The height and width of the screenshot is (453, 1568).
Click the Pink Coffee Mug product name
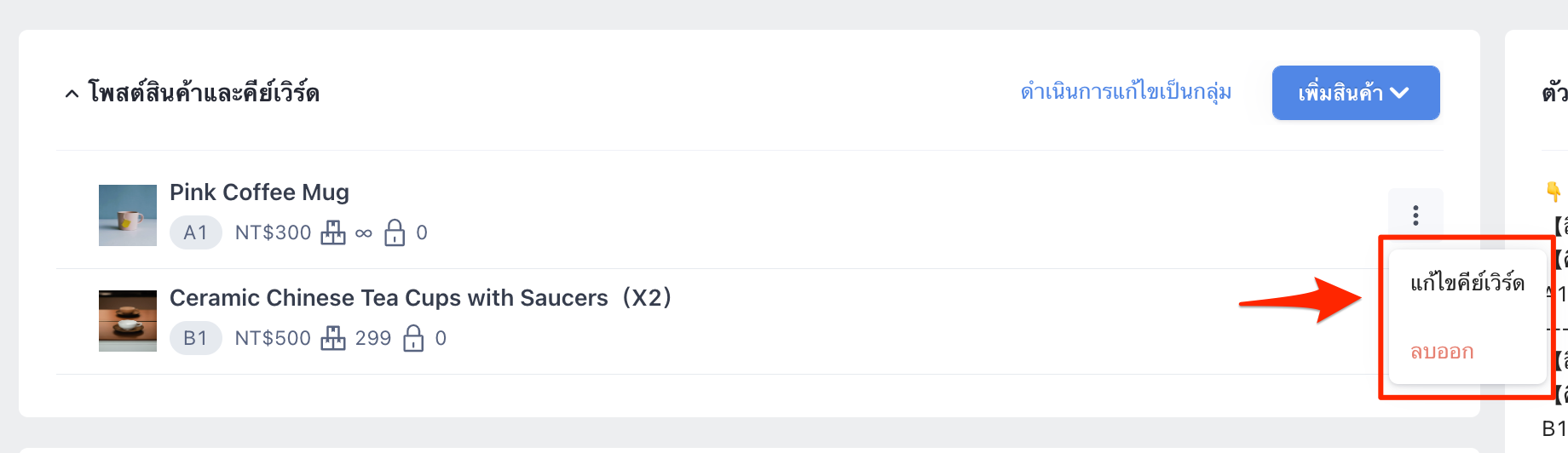[259, 192]
